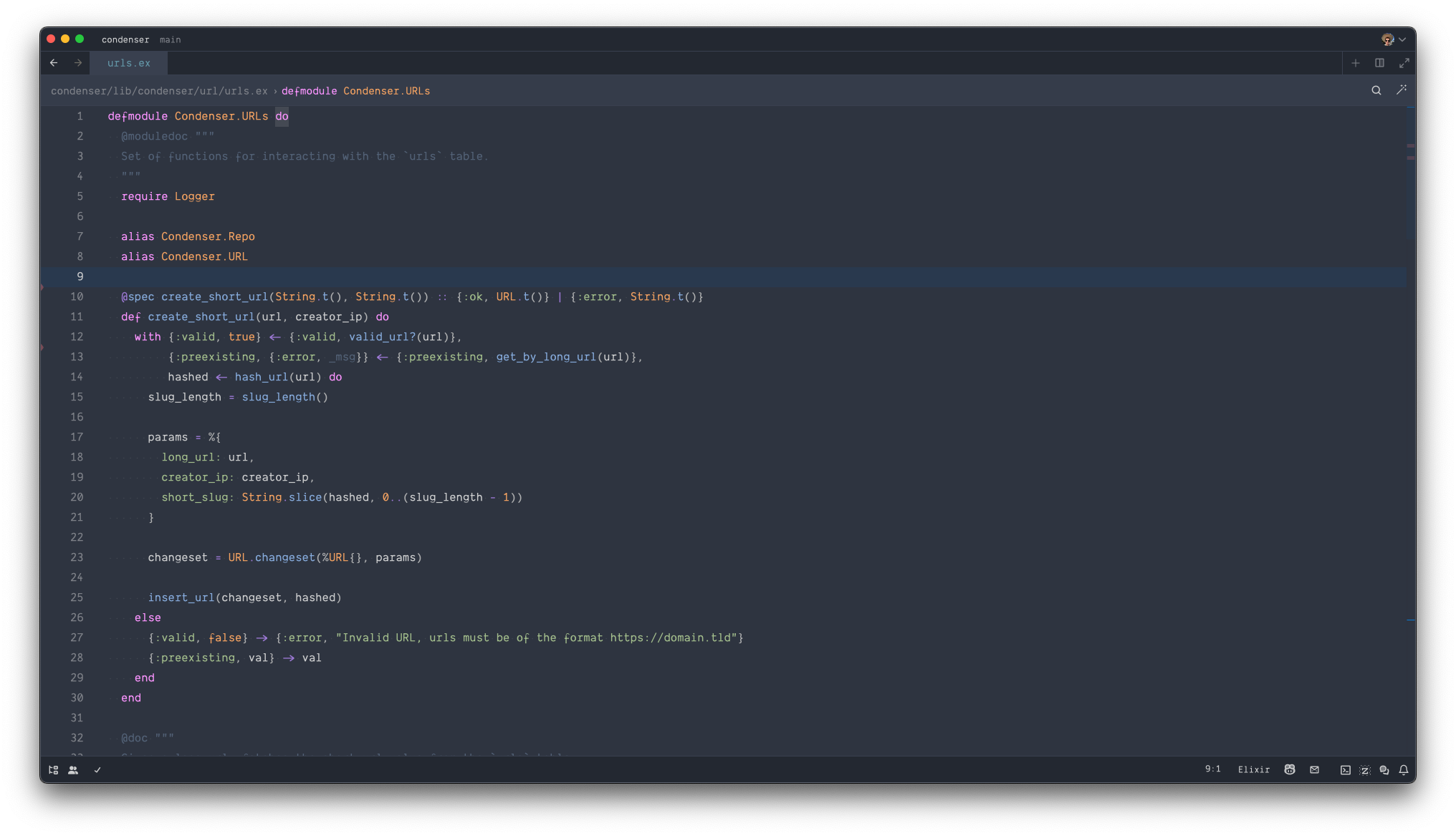Click the urls.ex tab label

pyautogui.click(x=129, y=63)
